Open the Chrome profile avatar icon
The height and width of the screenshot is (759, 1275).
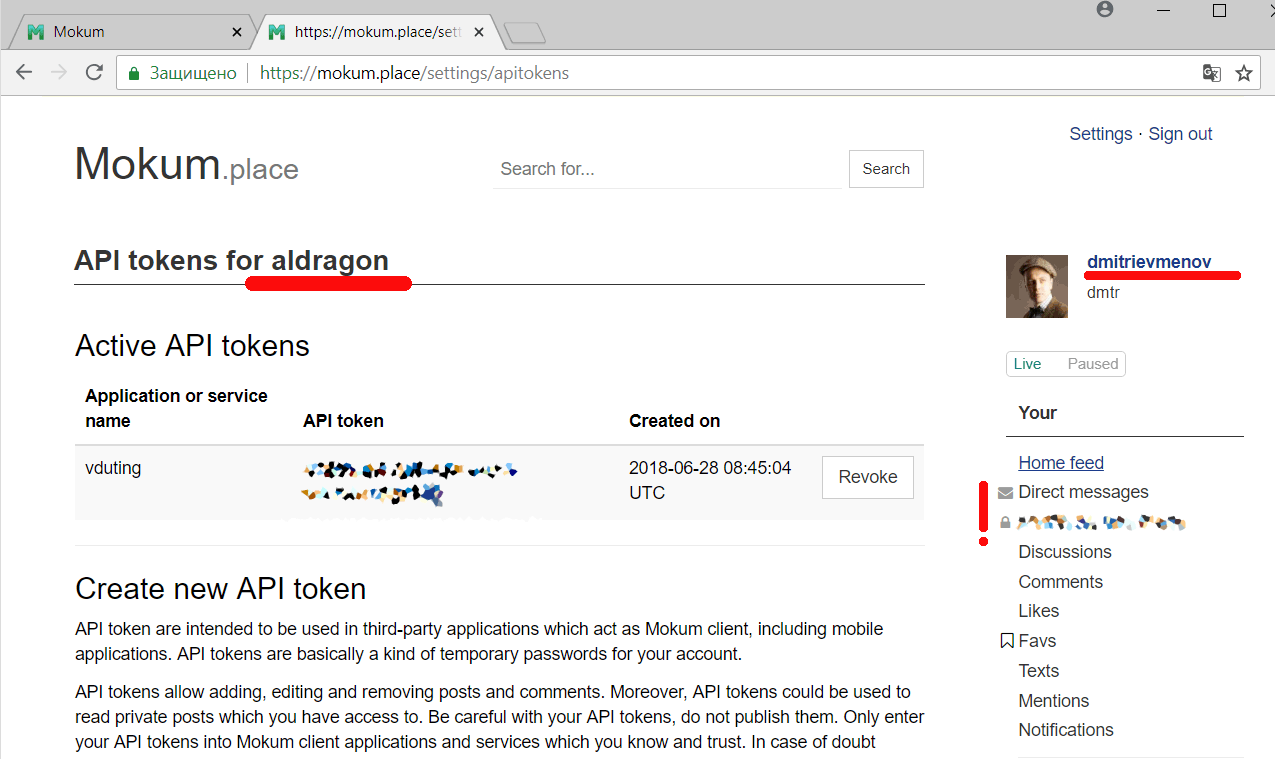[1104, 10]
